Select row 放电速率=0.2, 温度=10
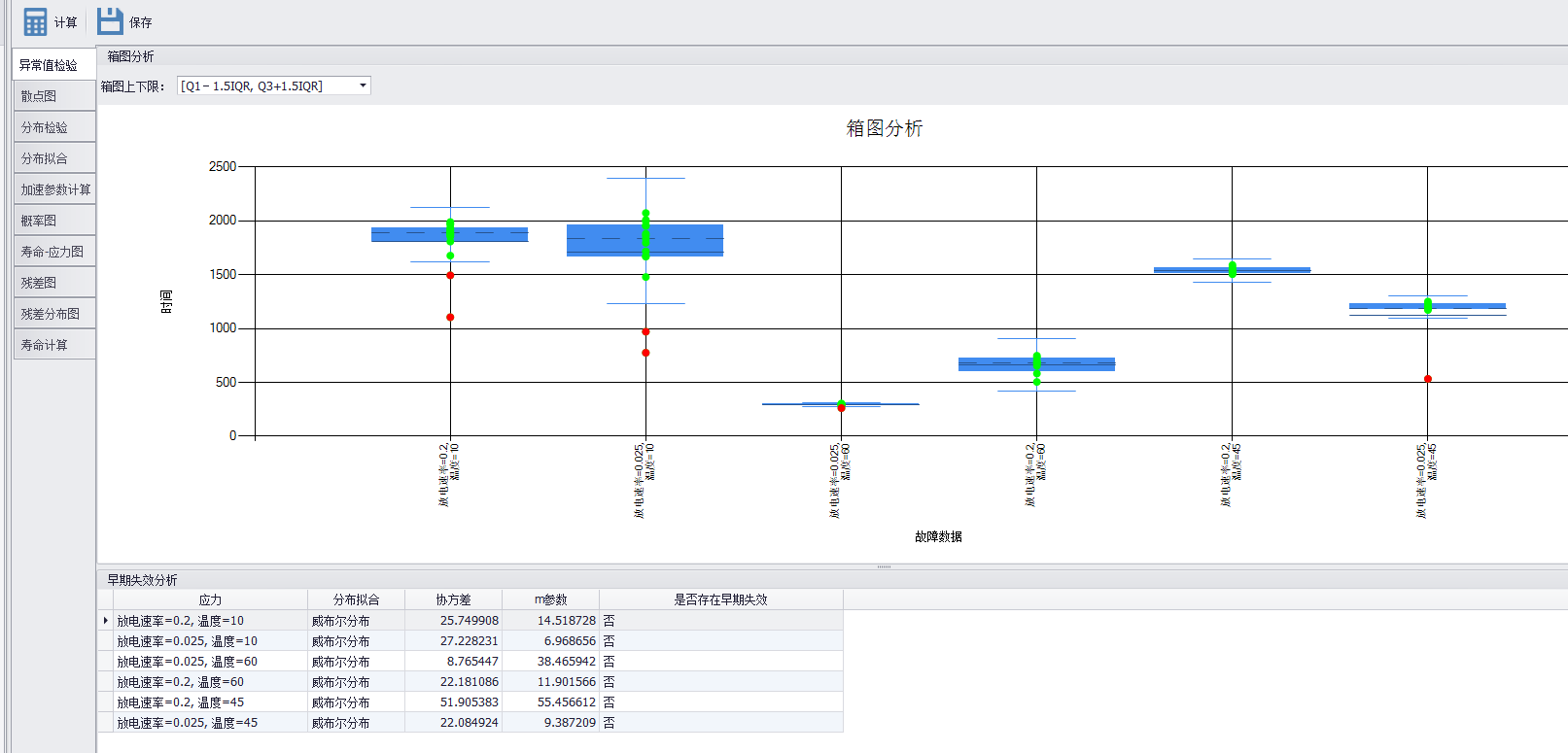 pos(470,621)
